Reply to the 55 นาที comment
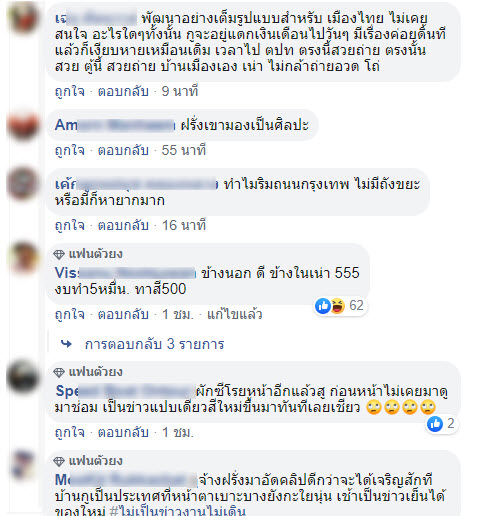 pos(123,150)
